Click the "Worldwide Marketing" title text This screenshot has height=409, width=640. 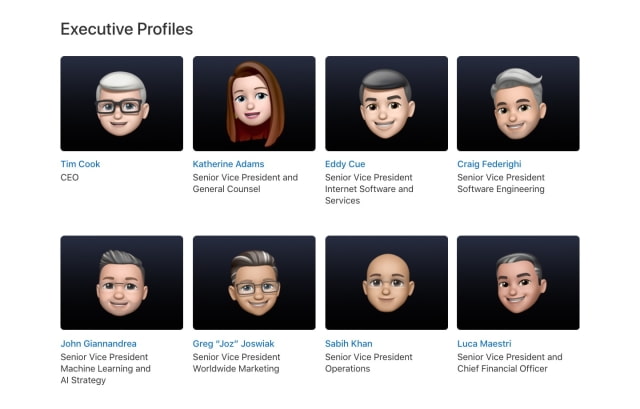pyautogui.click(x=236, y=369)
